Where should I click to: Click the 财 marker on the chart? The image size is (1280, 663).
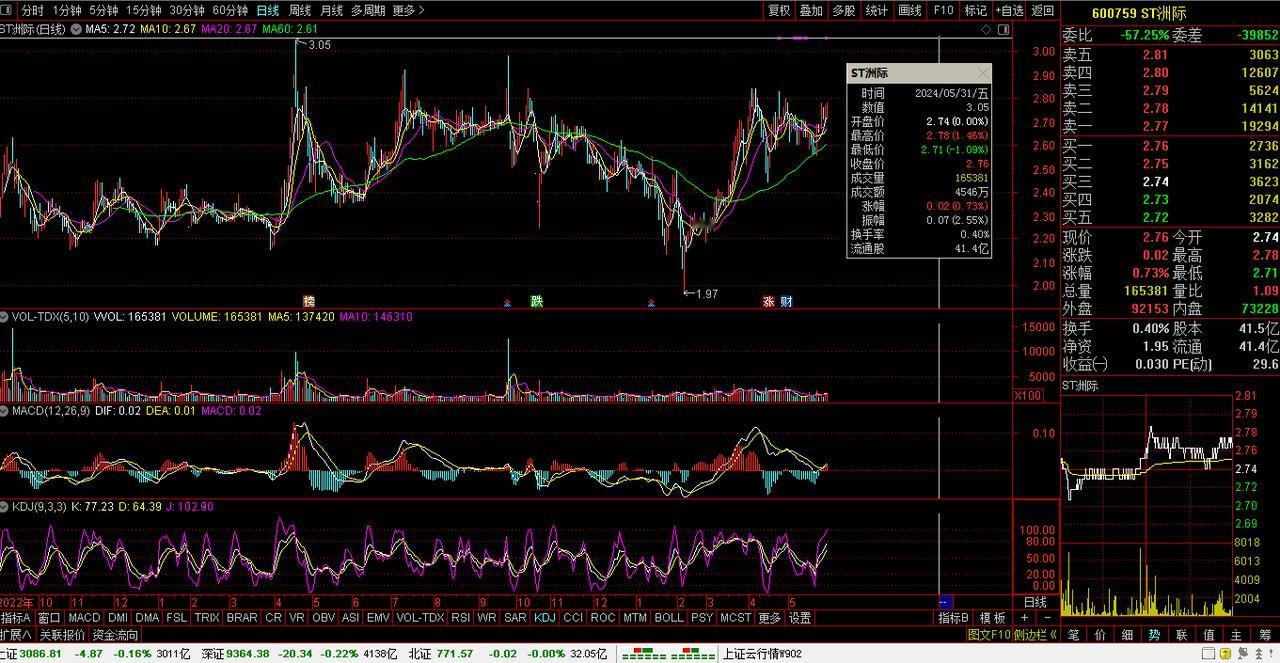click(786, 301)
